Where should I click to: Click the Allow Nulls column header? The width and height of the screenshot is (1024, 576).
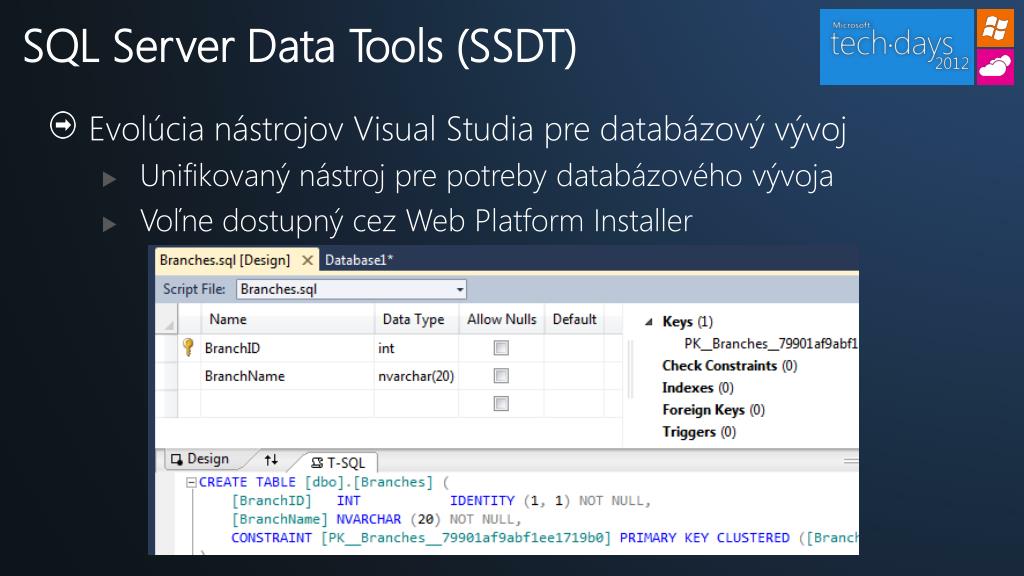click(x=502, y=319)
